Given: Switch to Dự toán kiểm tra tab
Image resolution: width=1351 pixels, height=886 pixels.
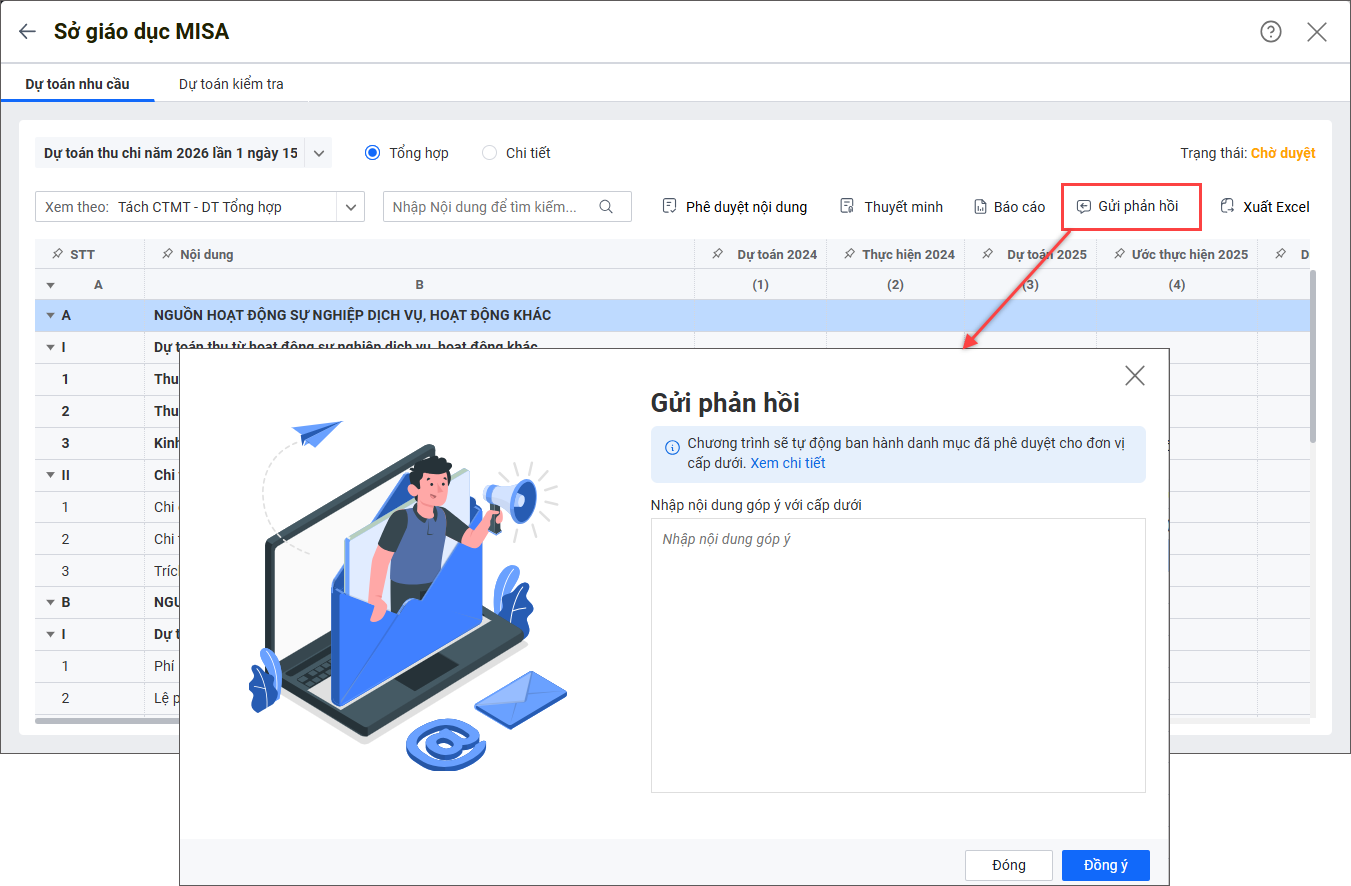Looking at the screenshot, I should point(231,84).
